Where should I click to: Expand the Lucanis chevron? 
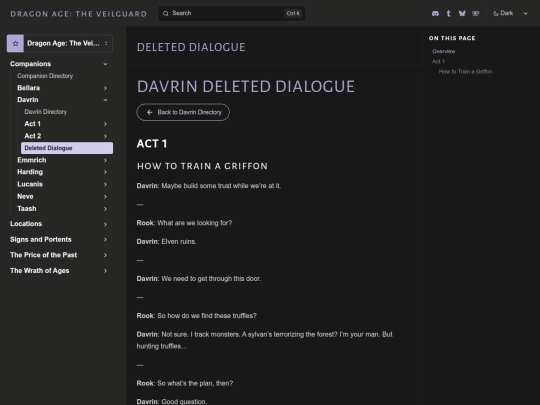click(105, 184)
